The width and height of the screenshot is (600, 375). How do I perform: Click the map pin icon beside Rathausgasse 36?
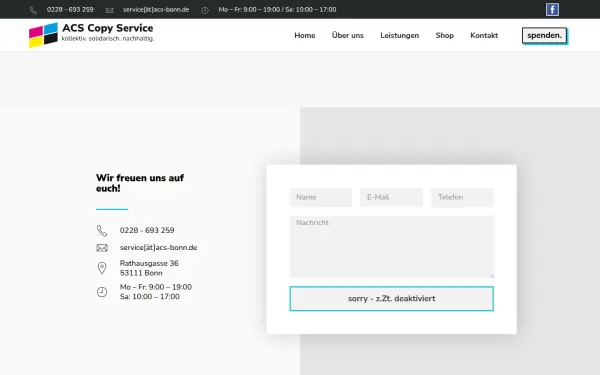point(102,268)
